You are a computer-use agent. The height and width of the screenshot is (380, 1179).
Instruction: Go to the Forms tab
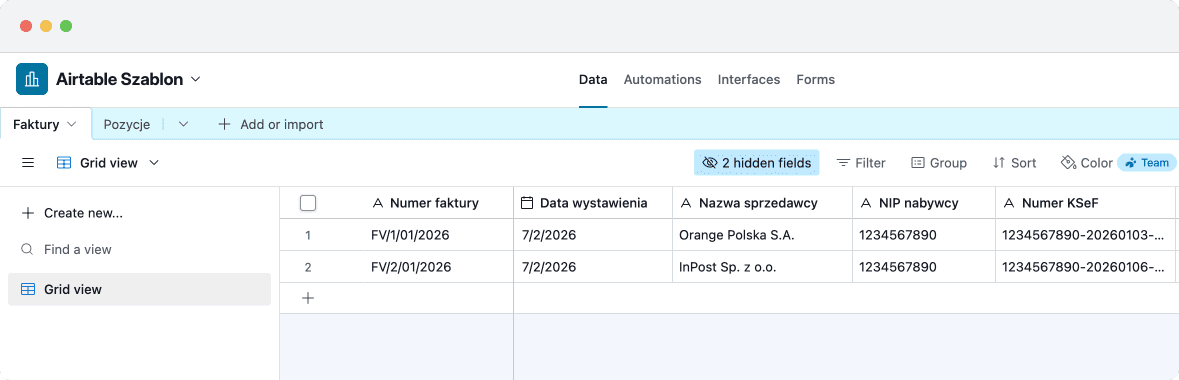(x=816, y=79)
